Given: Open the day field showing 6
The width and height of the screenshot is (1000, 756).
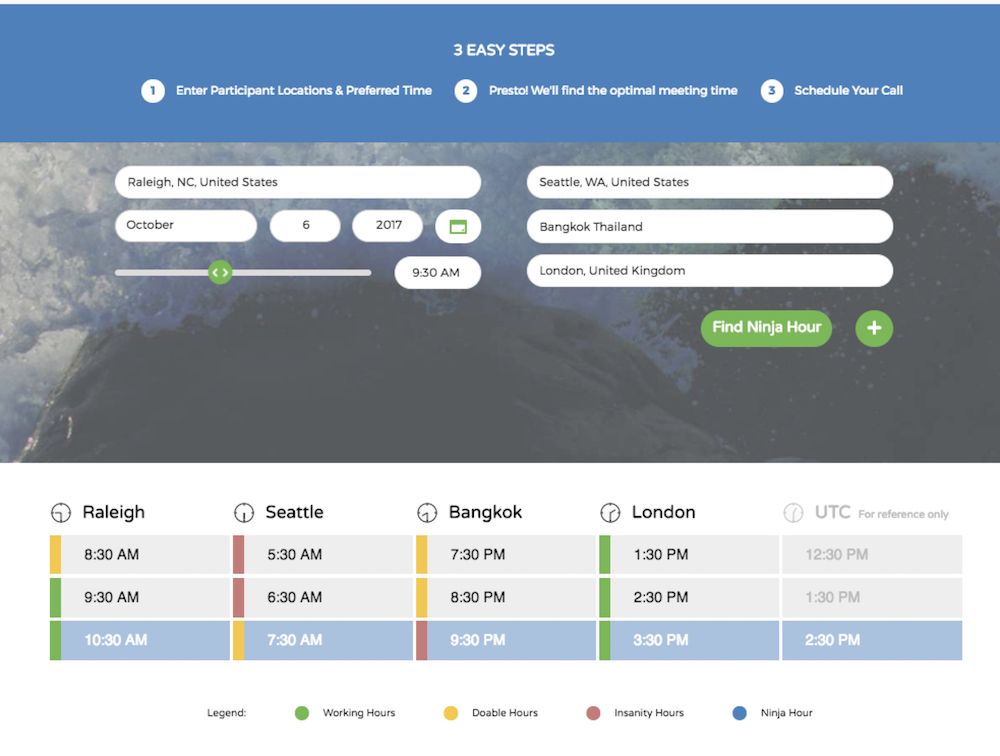Looking at the screenshot, I should [305, 226].
